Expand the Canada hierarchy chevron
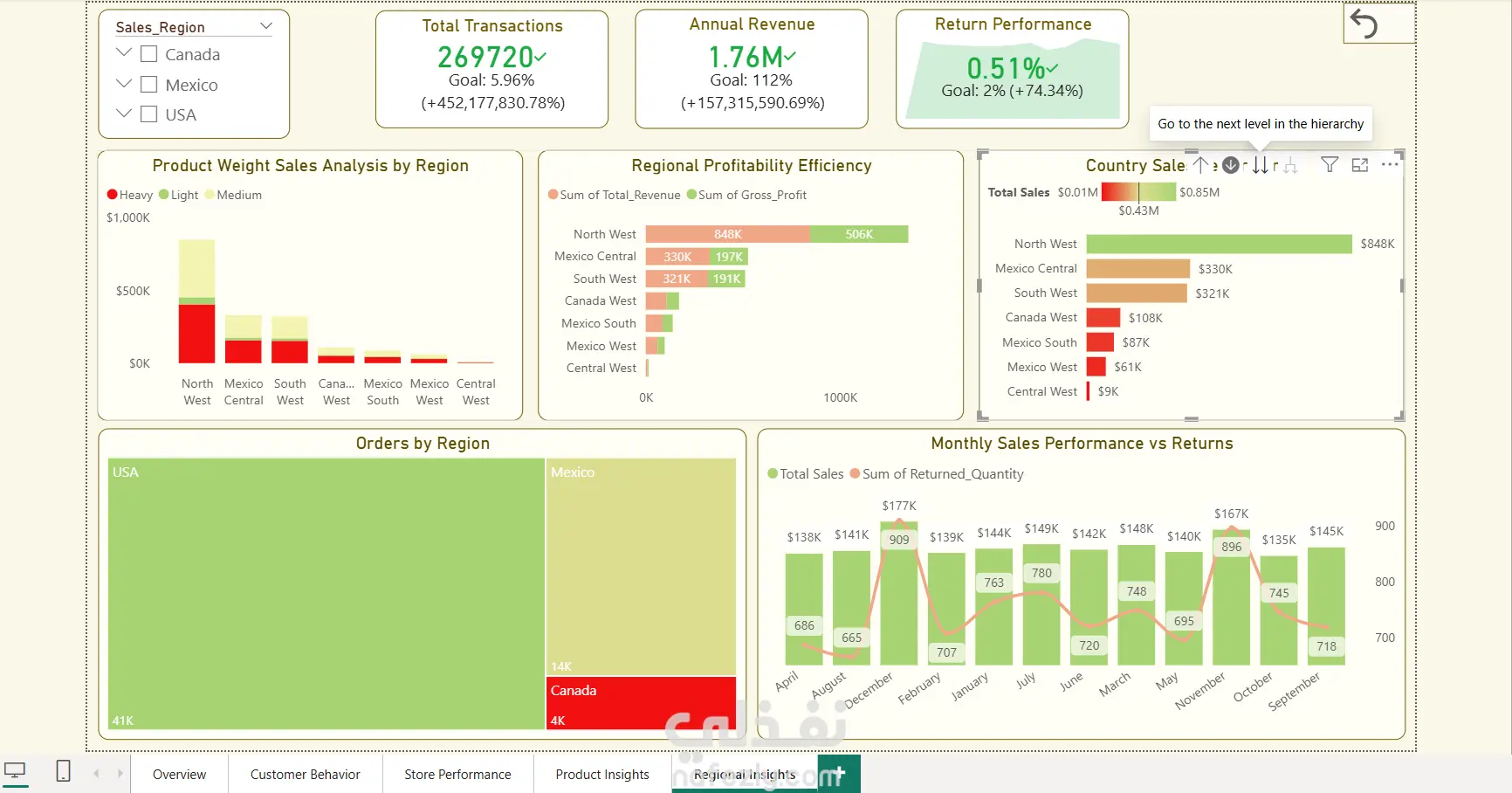 coord(124,53)
